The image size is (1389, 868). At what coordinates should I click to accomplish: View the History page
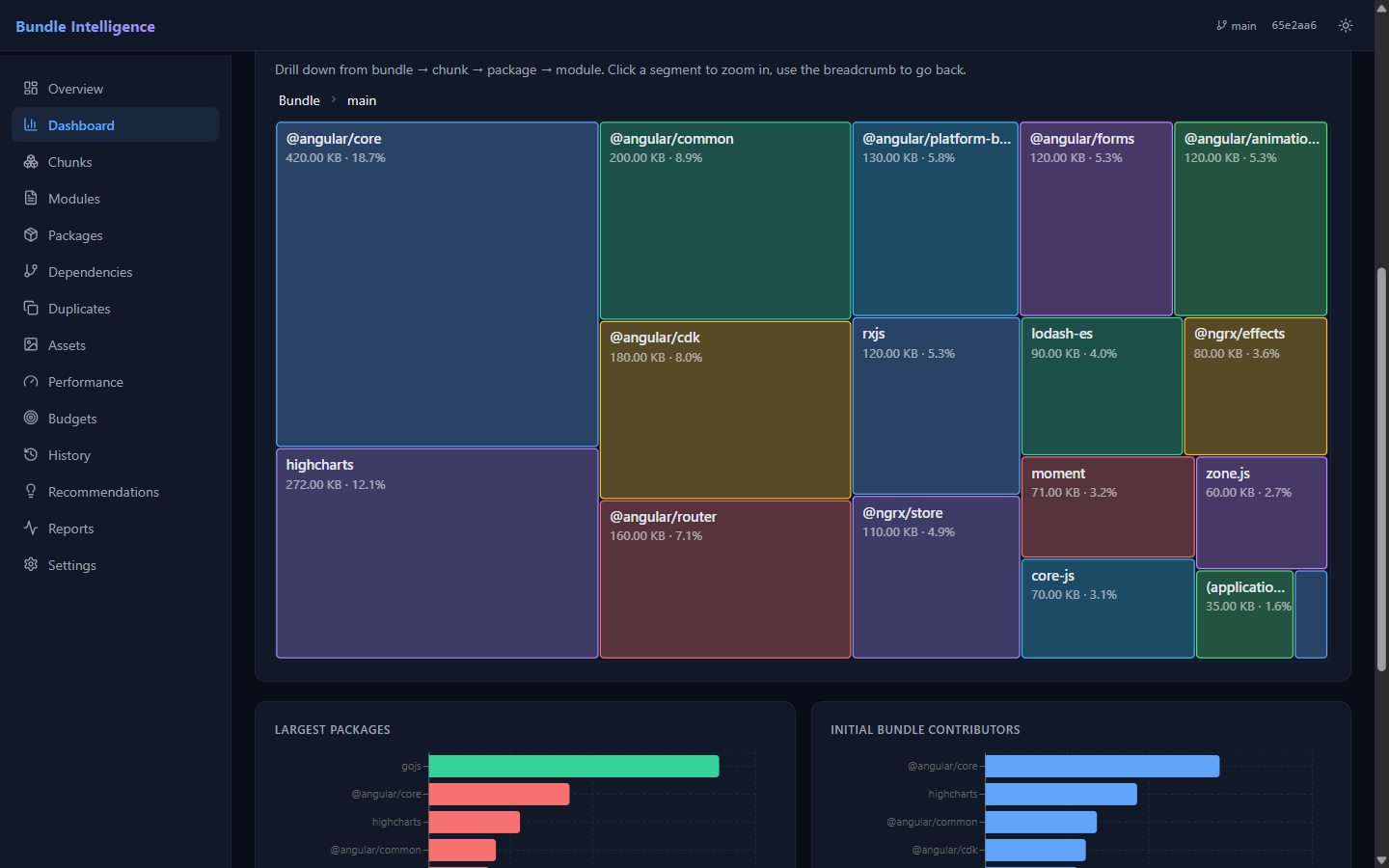(115, 455)
